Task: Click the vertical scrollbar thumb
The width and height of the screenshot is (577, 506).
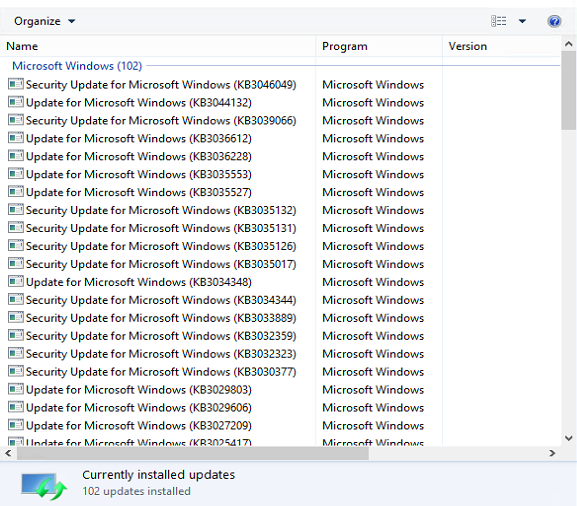Action: pos(569,91)
